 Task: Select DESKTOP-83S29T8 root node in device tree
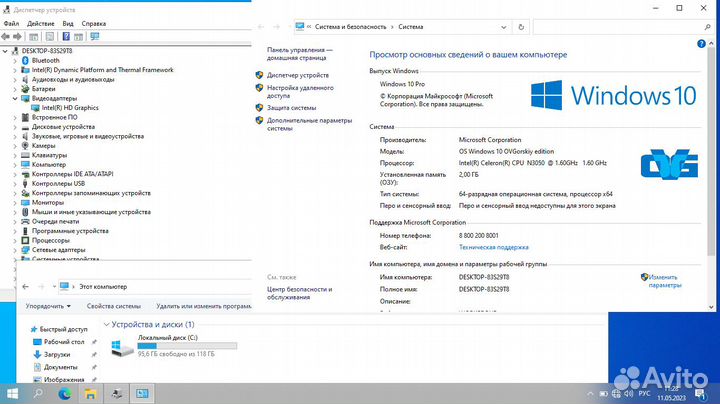tap(47, 51)
